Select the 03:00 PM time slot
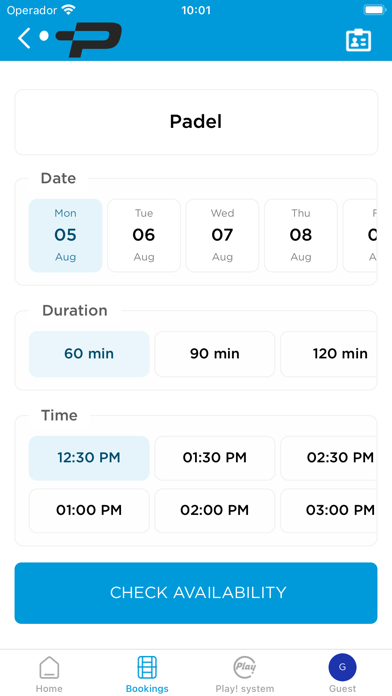The image size is (392, 696). tap(329, 510)
